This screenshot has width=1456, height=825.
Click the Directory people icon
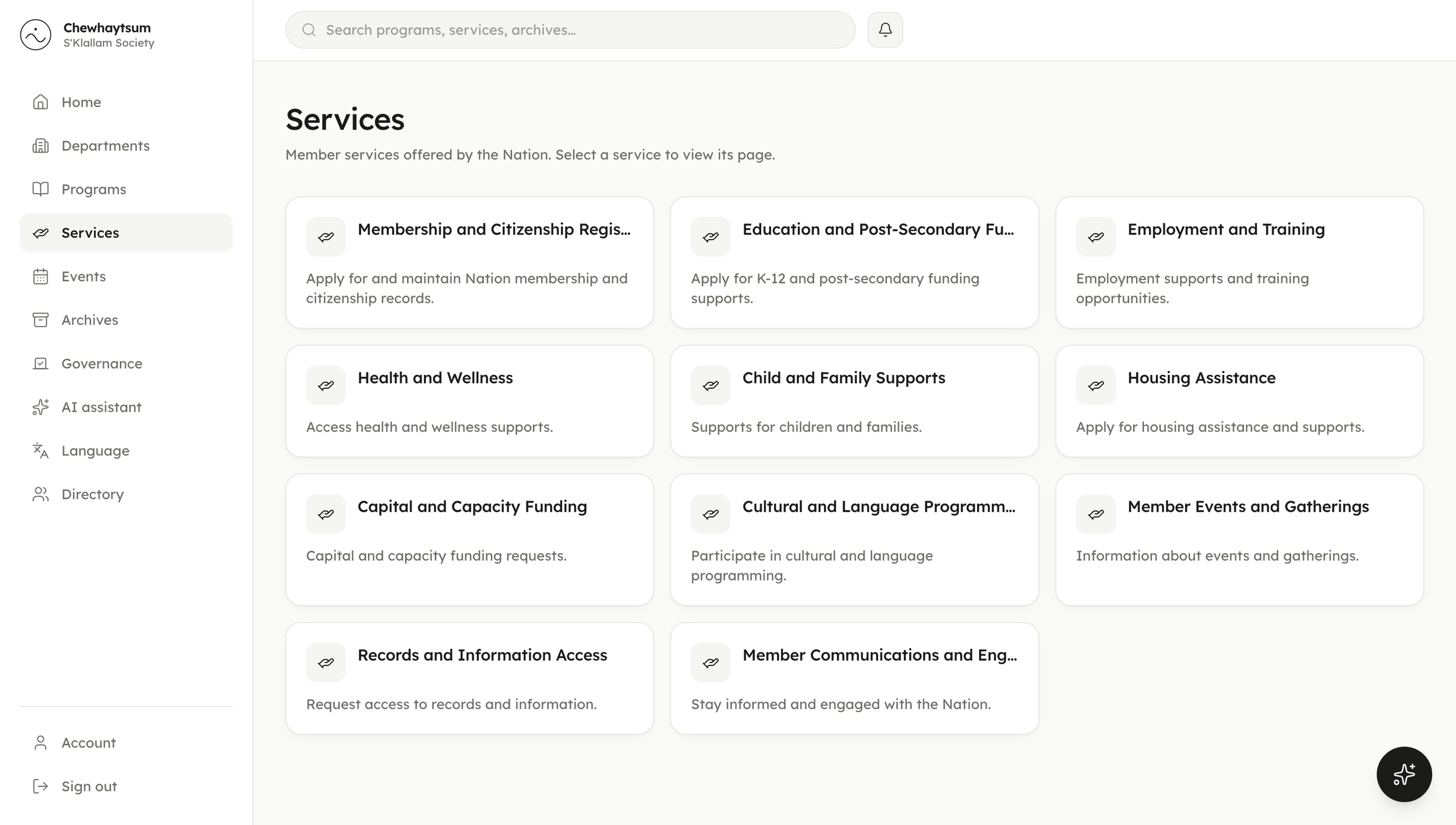coord(40,494)
